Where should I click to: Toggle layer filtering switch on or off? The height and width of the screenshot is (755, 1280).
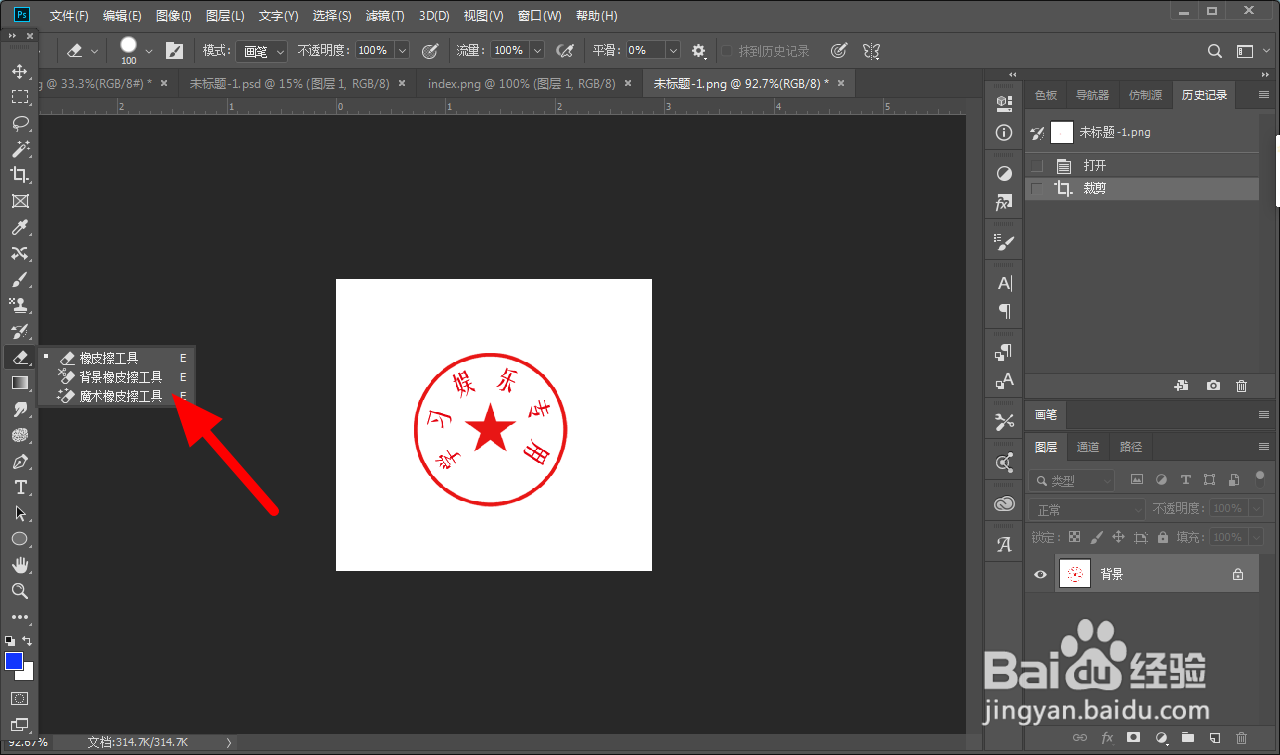(1259, 480)
